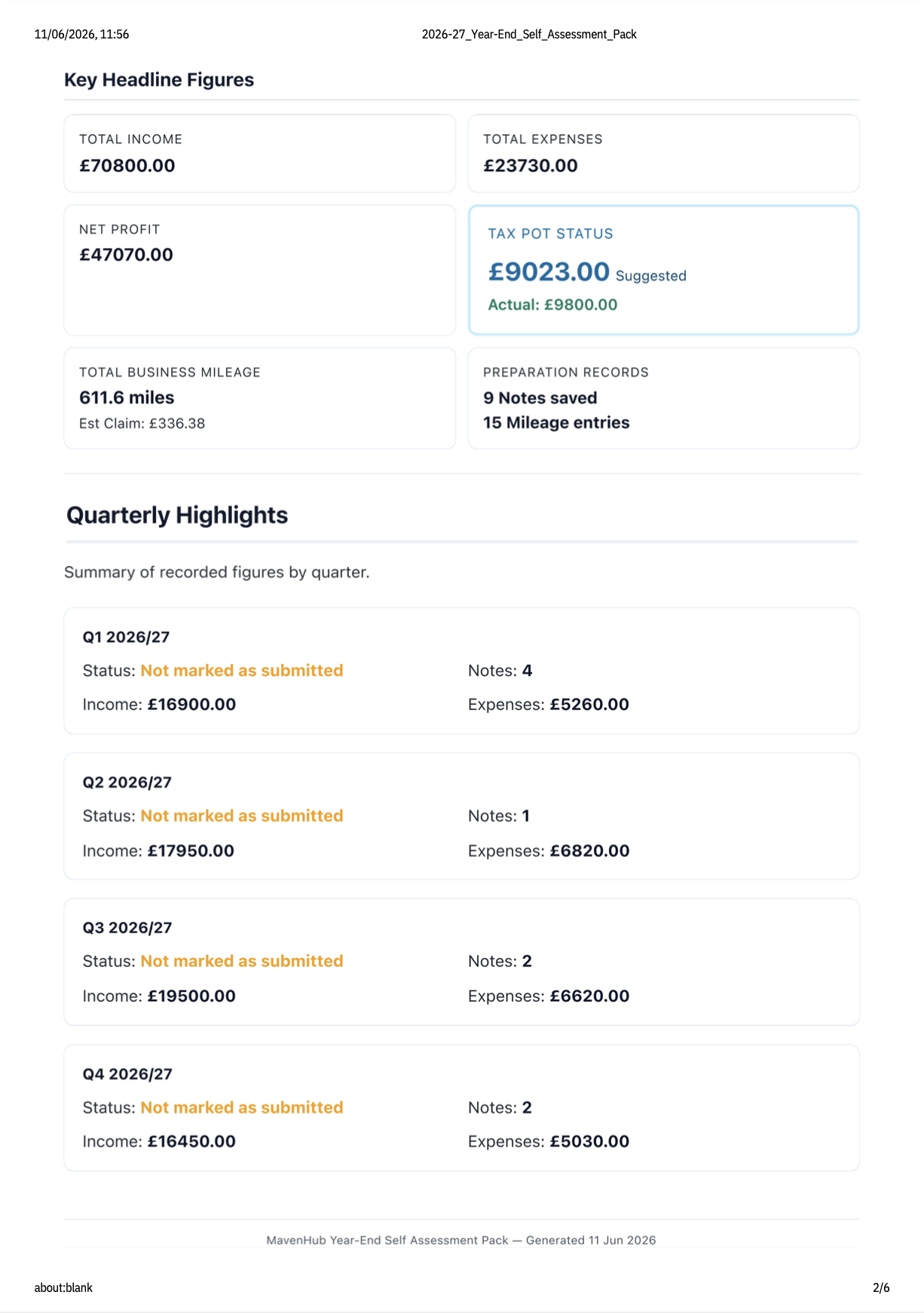This screenshot has height=1313, width=924.
Task: Click the Preparation Records card
Action: pyautogui.click(x=664, y=398)
